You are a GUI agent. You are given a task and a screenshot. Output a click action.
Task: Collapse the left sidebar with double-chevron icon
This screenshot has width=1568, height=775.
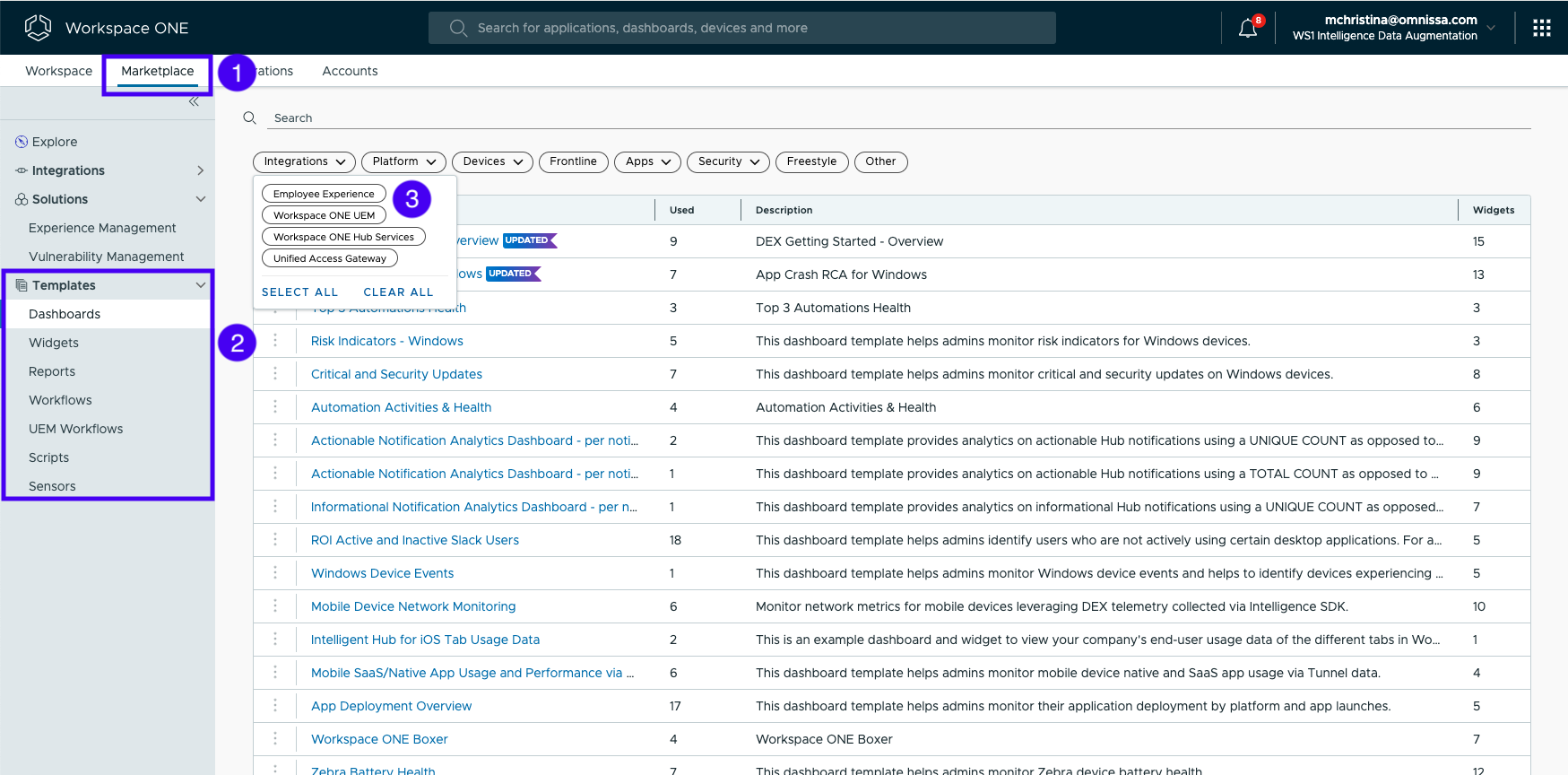pos(194,101)
